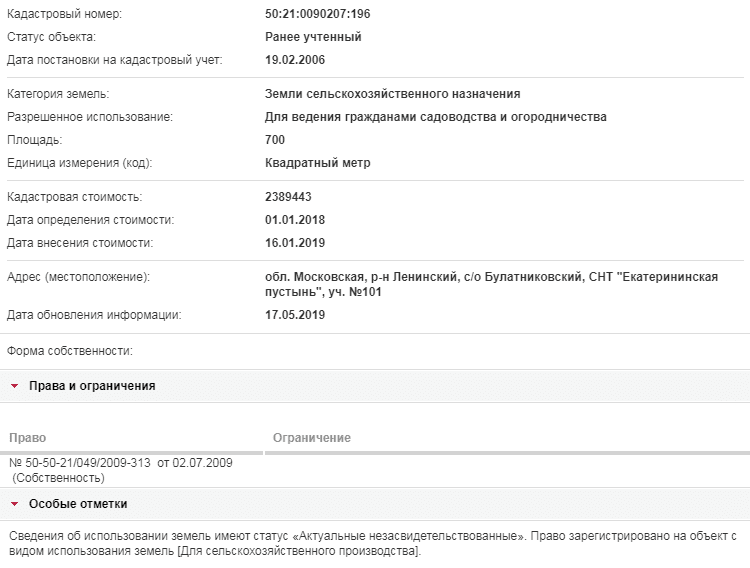Select the Ограничение column header
This screenshot has height=568, width=750.
click(x=312, y=438)
